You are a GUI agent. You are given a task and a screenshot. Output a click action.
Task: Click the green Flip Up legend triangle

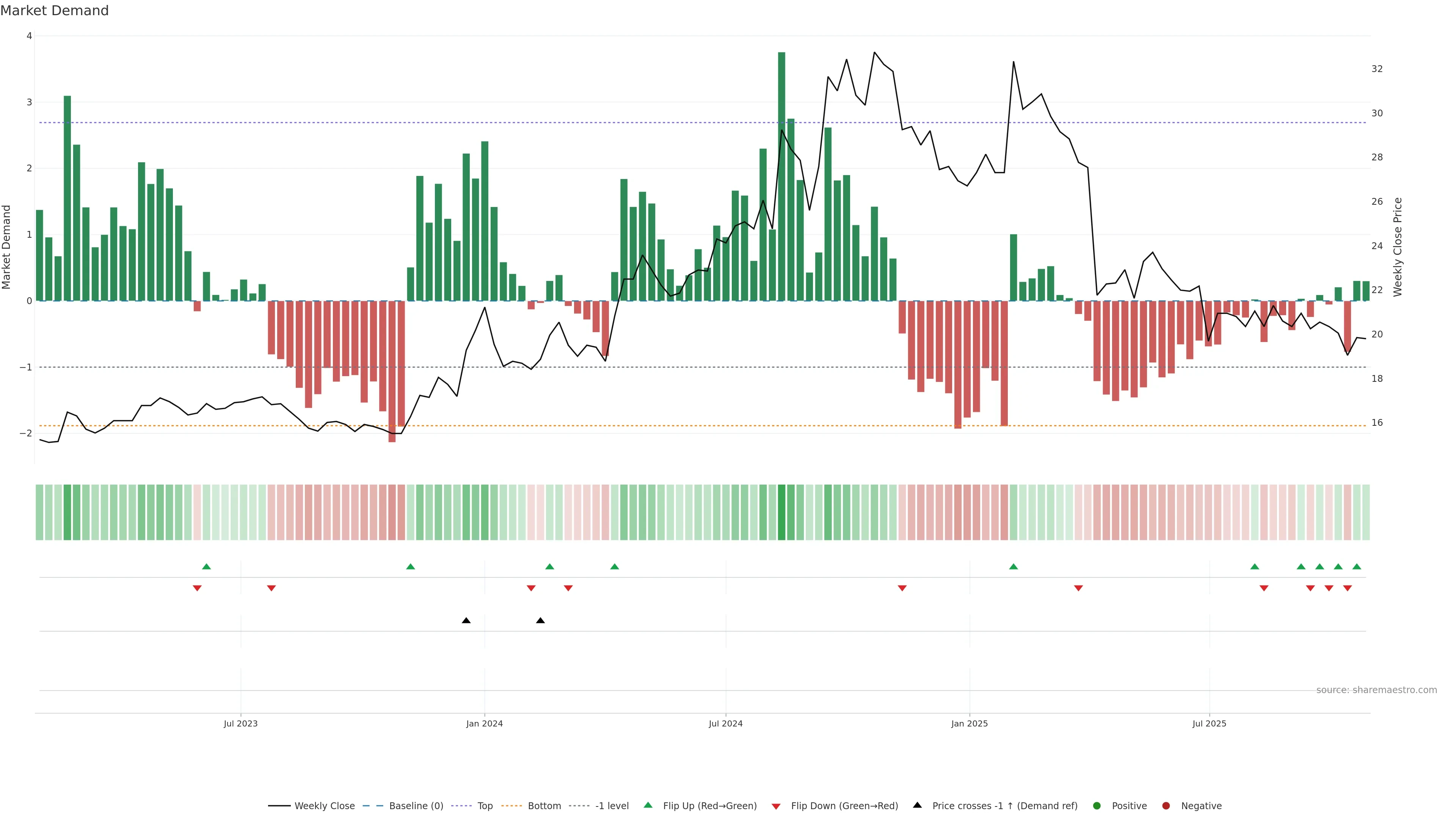[648, 805]
